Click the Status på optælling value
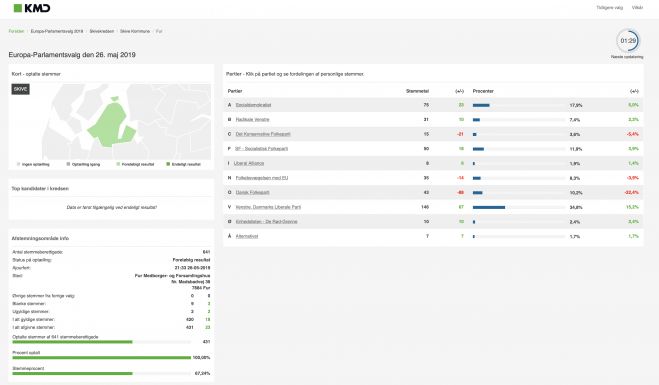The width and height of the screenshot is (659, 385). (191, 260)
